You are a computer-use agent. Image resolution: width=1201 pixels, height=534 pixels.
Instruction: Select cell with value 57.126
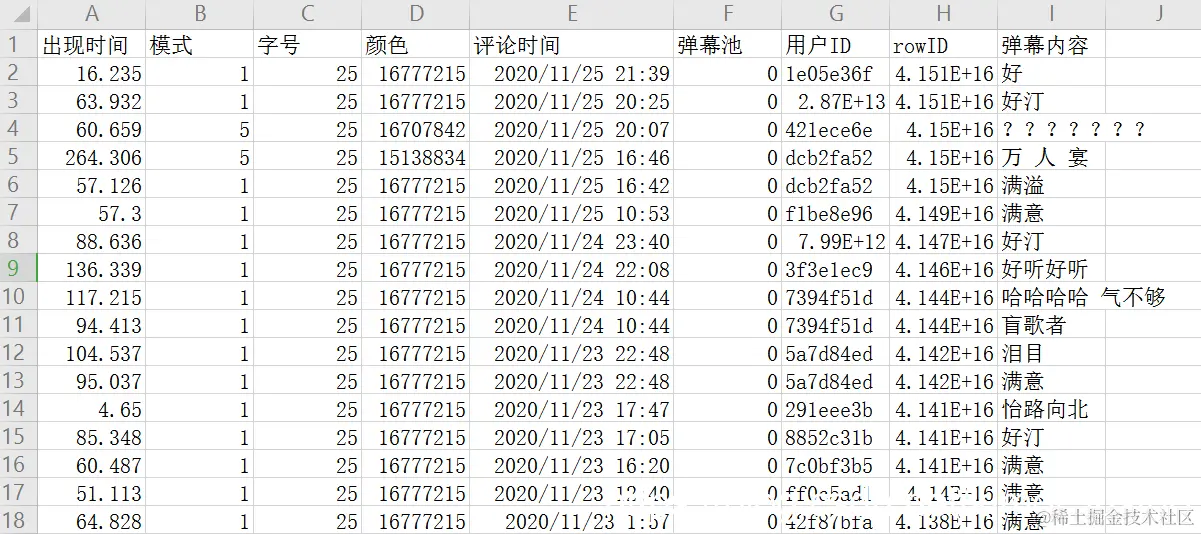pyautogui.click(x=92, y=185)
